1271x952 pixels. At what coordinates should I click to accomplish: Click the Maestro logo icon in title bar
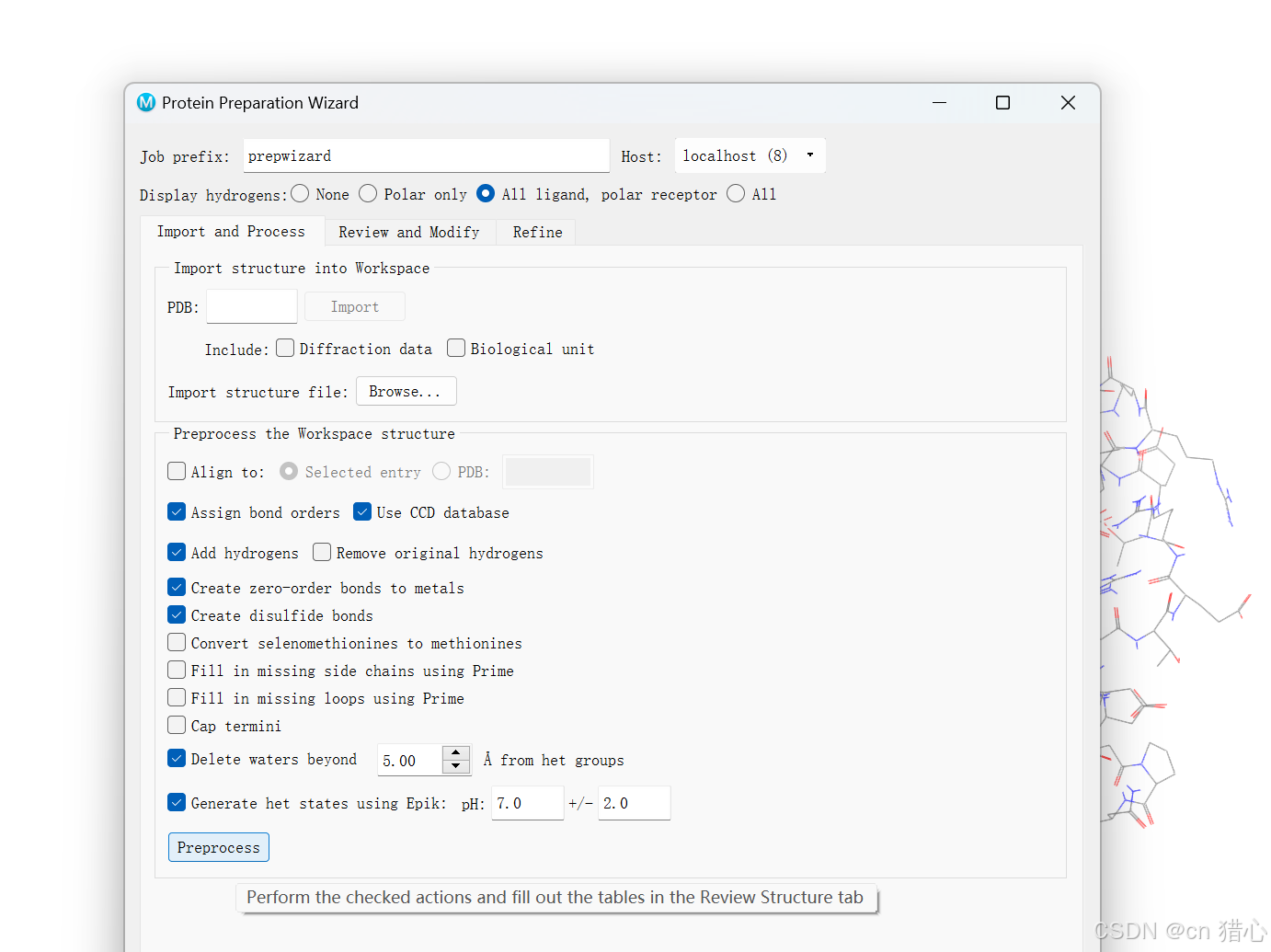(146, 103)
